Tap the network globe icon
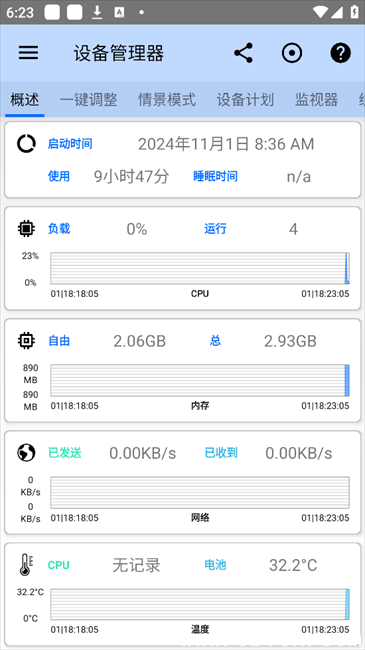The image size is (365, 650). click(26, 453)
